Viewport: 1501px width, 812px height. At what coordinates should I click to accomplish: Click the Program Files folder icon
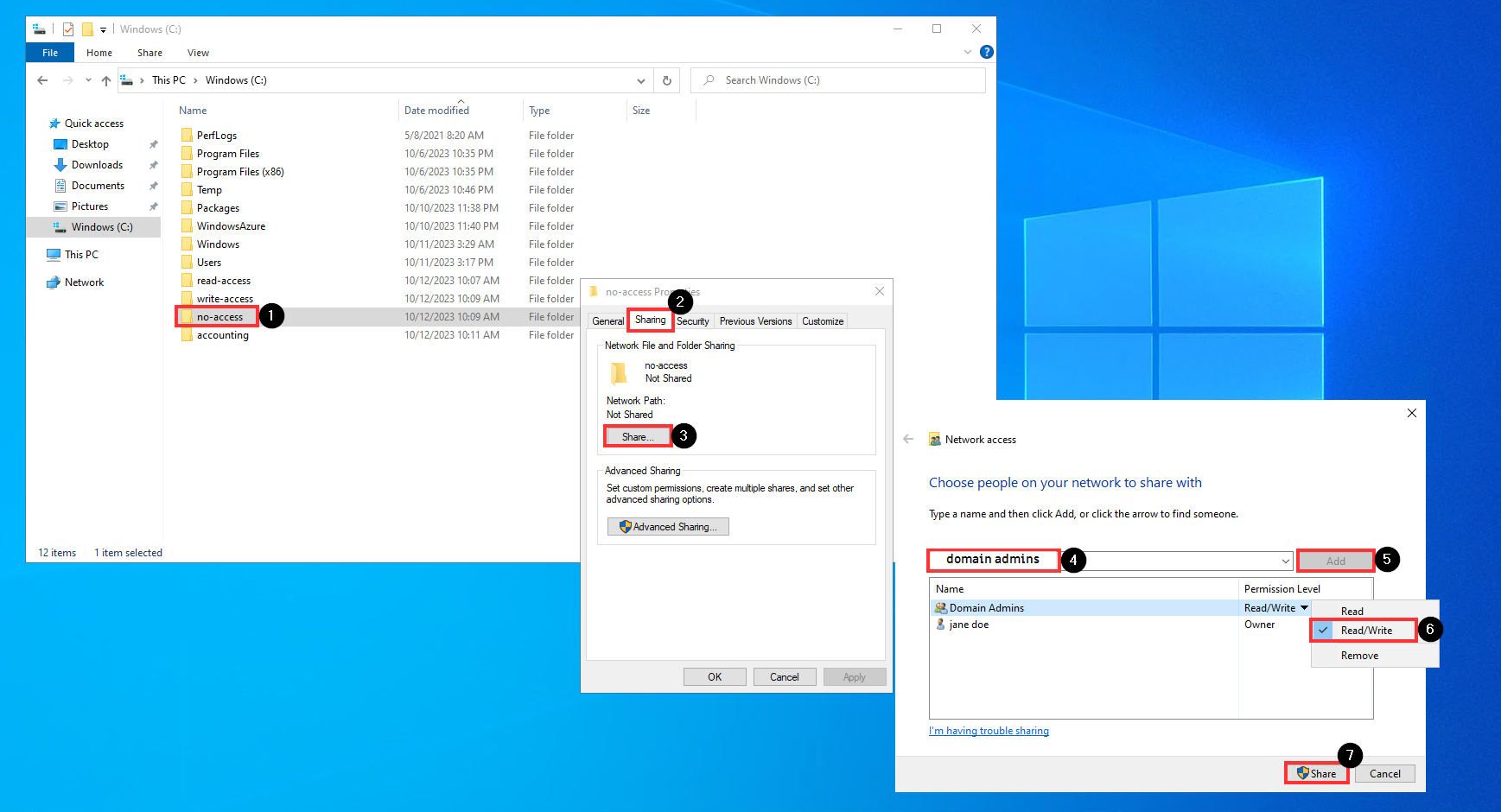click(187, 153)
